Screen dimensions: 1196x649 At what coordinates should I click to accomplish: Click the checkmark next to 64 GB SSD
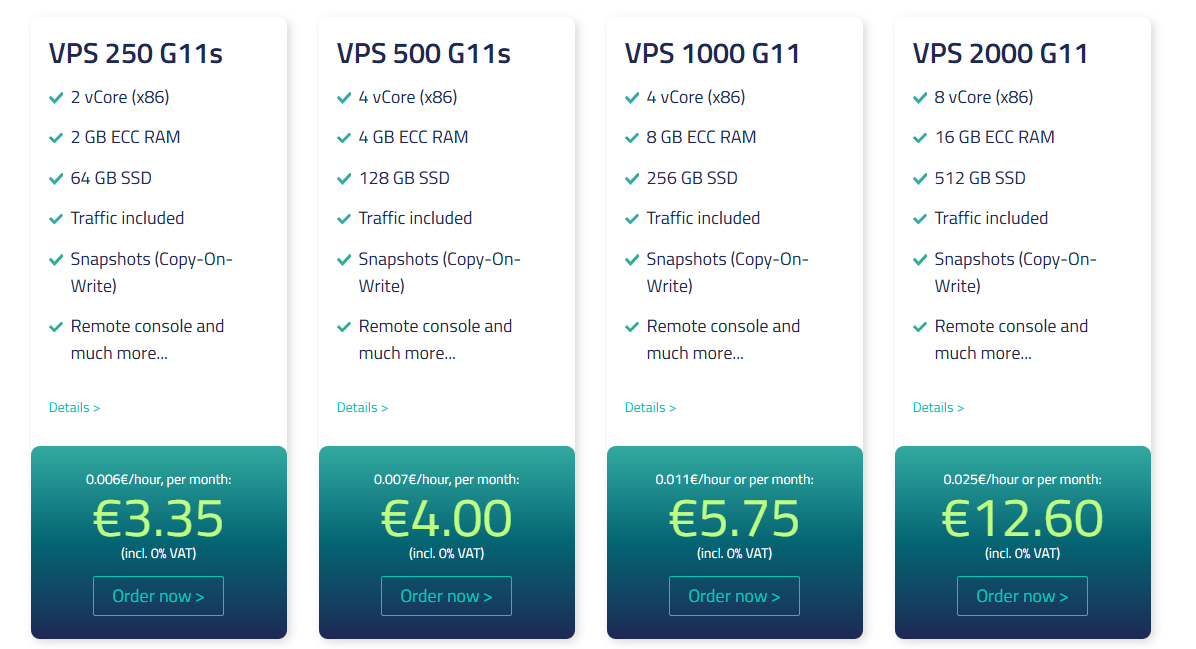pos(56,179)
